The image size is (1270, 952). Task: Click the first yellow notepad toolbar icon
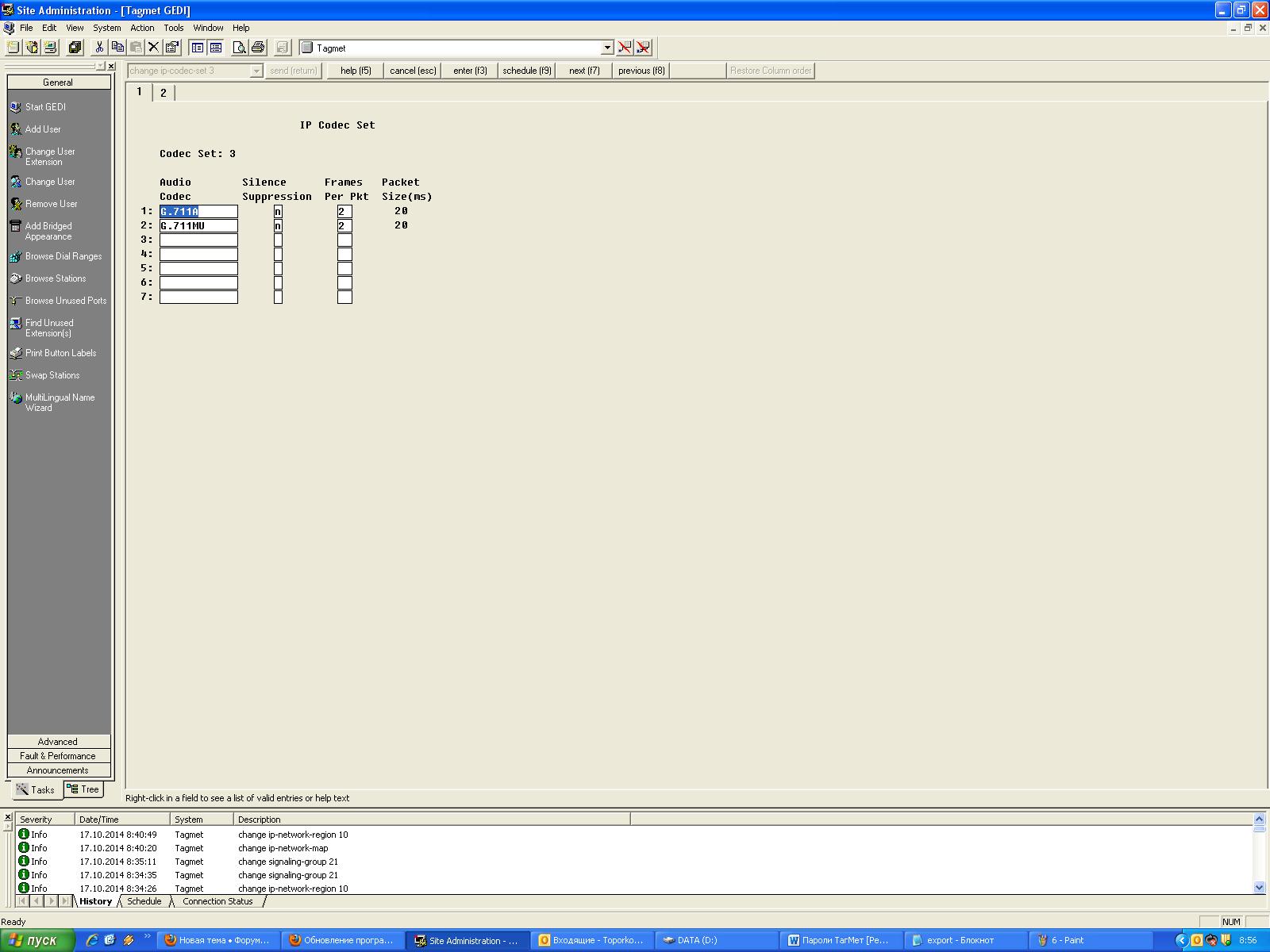13,48
